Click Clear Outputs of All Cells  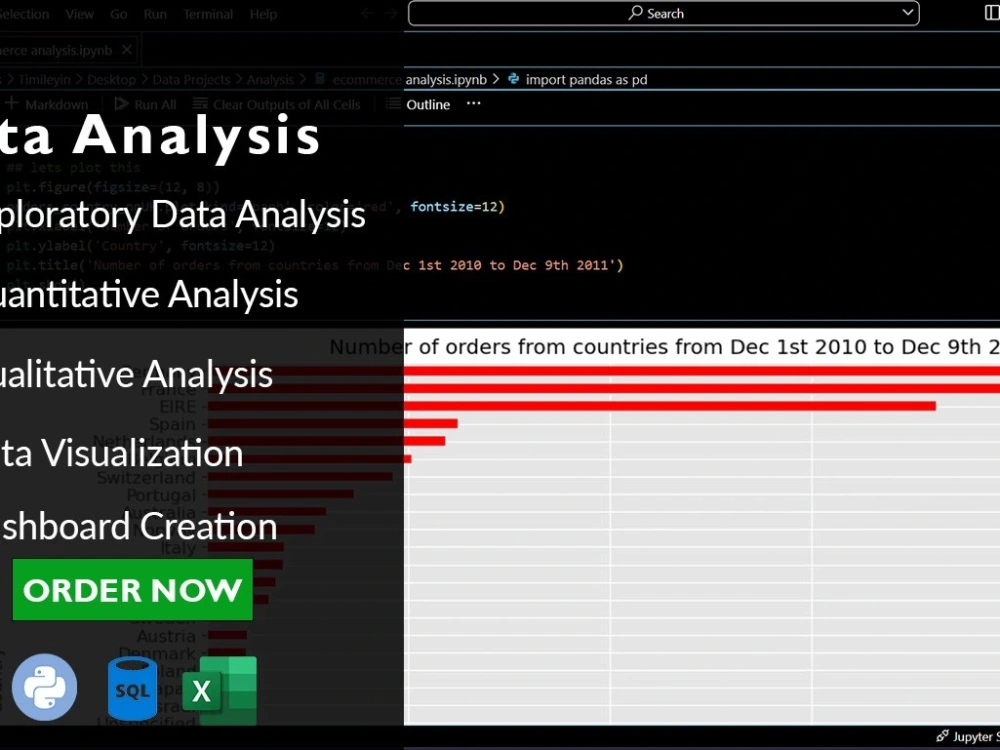tap(277, 104)
